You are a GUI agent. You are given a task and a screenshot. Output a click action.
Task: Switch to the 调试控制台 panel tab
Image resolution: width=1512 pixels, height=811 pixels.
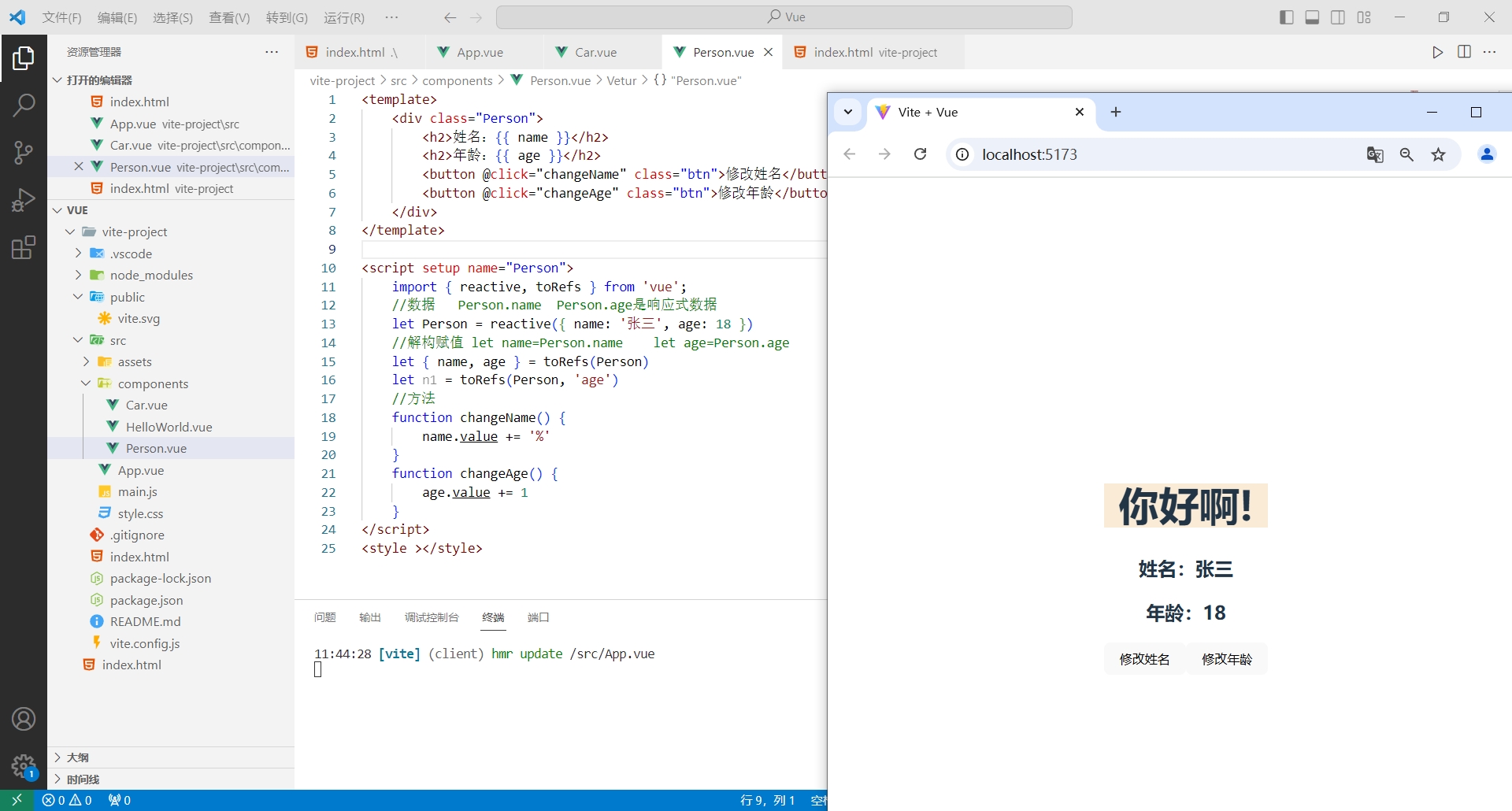[x=432, y=617]
